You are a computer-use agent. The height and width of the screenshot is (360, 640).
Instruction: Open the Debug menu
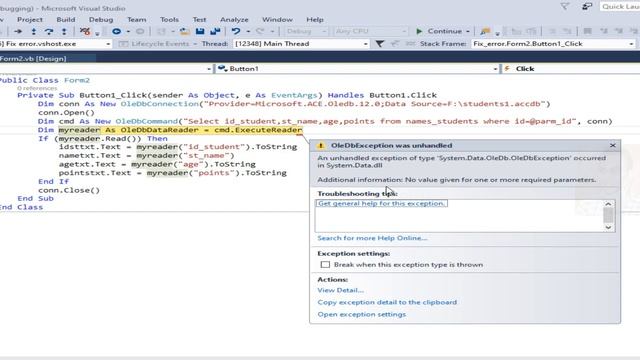[101, 20]
